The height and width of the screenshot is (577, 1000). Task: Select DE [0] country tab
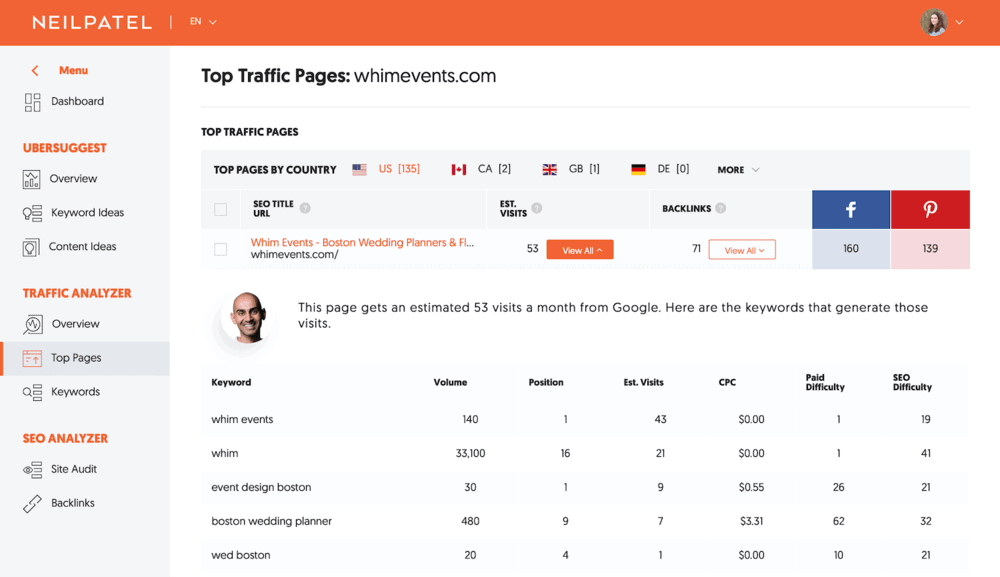coord(673,169)
